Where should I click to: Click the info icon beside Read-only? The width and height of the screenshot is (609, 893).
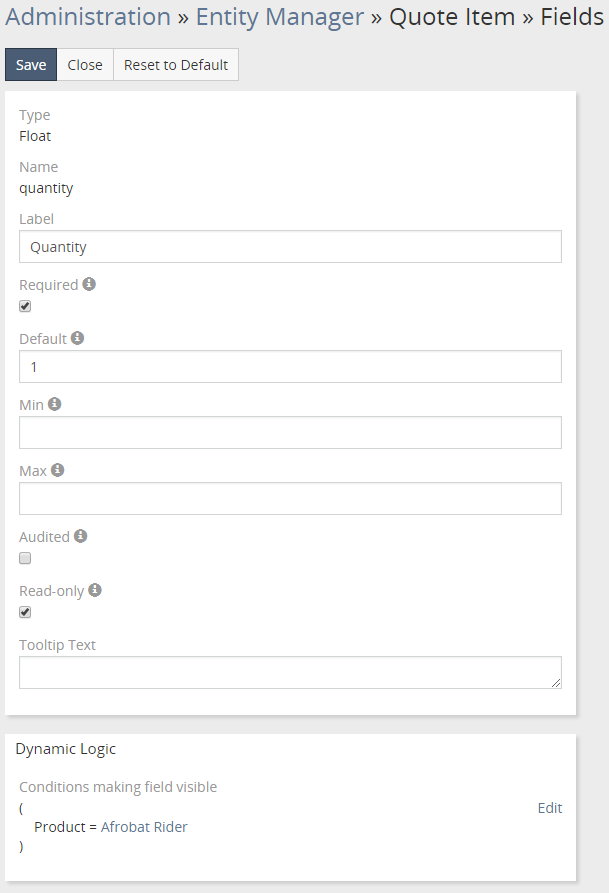[95, 590]
